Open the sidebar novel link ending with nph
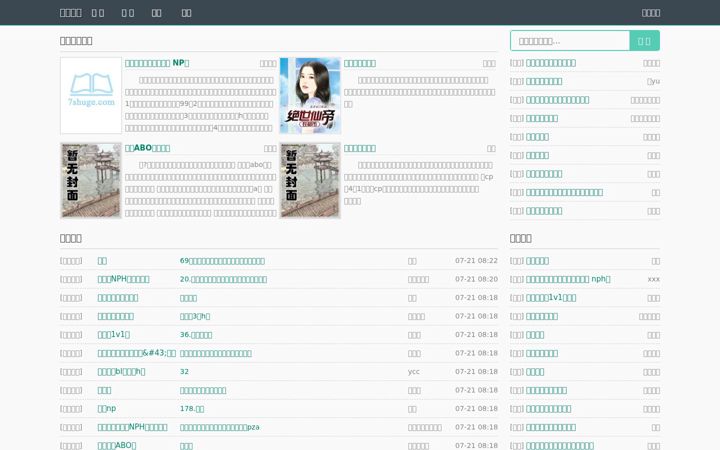Image resolution: width=720 pixels, height=450 pixels. tap(568, 279)
